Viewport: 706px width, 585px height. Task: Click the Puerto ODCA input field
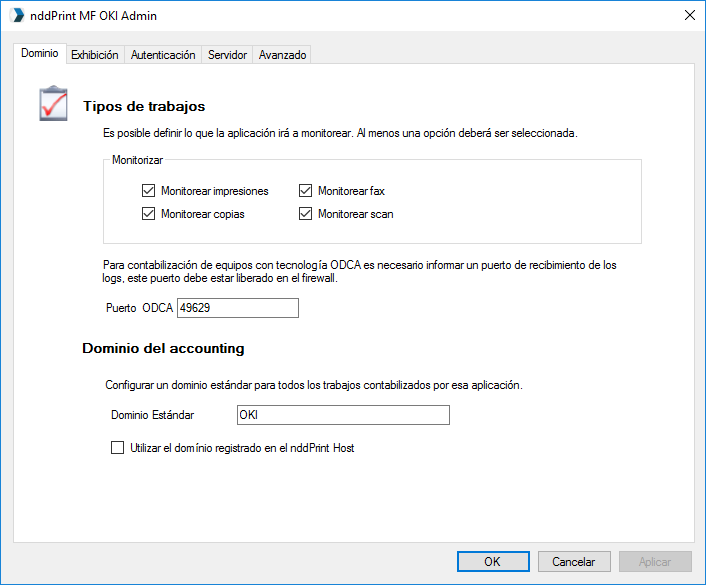(238, 308)
